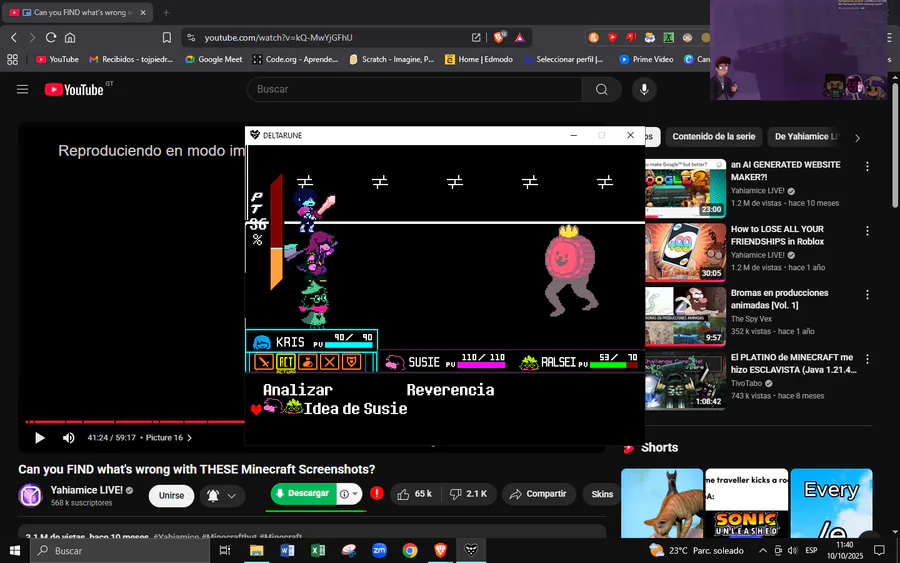900x563 pixels.
Task: Open the Brave Shields lion icon
Action: (499, 37)
